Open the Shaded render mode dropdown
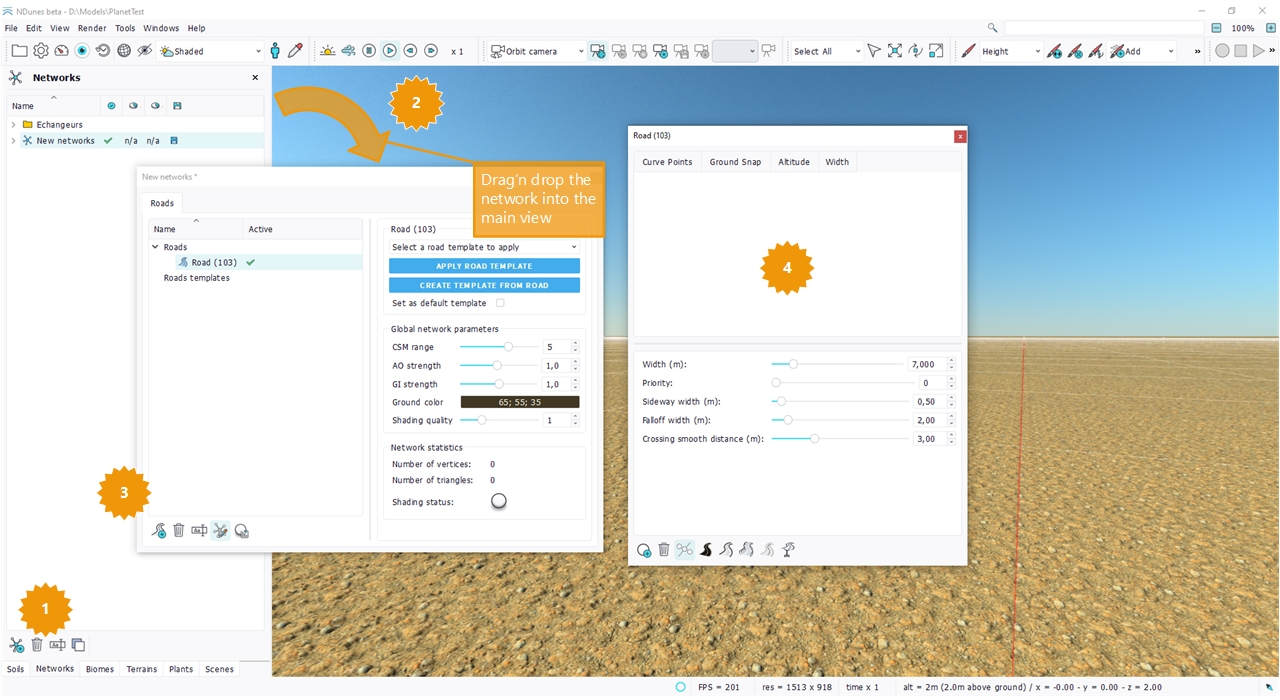This screenshot has height=700, width=1280. (211, 51)
